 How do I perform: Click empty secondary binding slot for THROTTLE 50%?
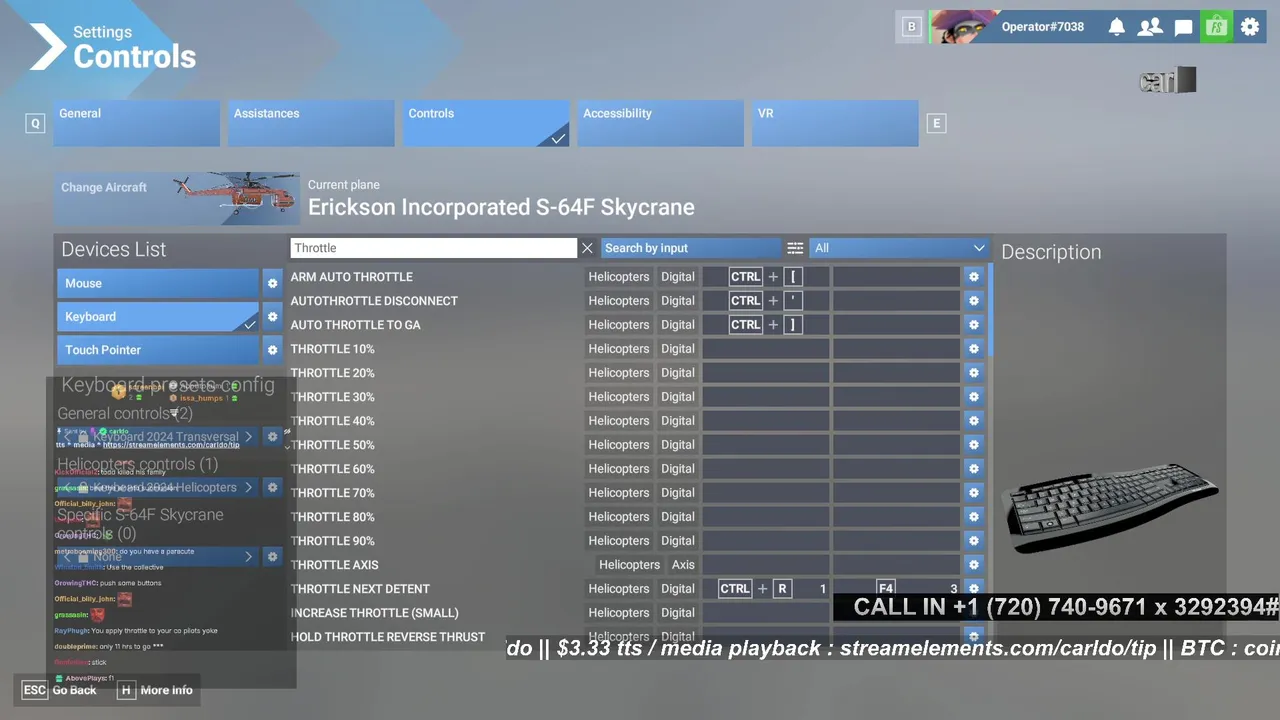(896, 445)
